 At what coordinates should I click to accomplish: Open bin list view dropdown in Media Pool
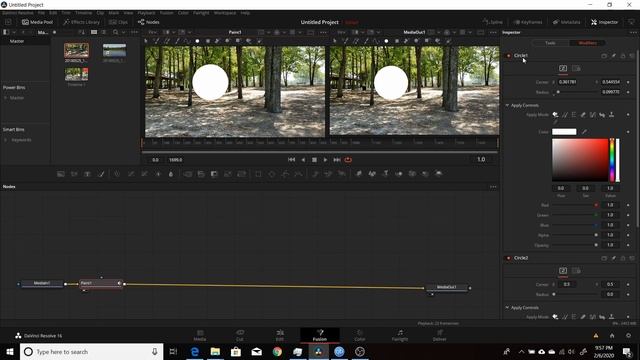click(x=14, y=32)
